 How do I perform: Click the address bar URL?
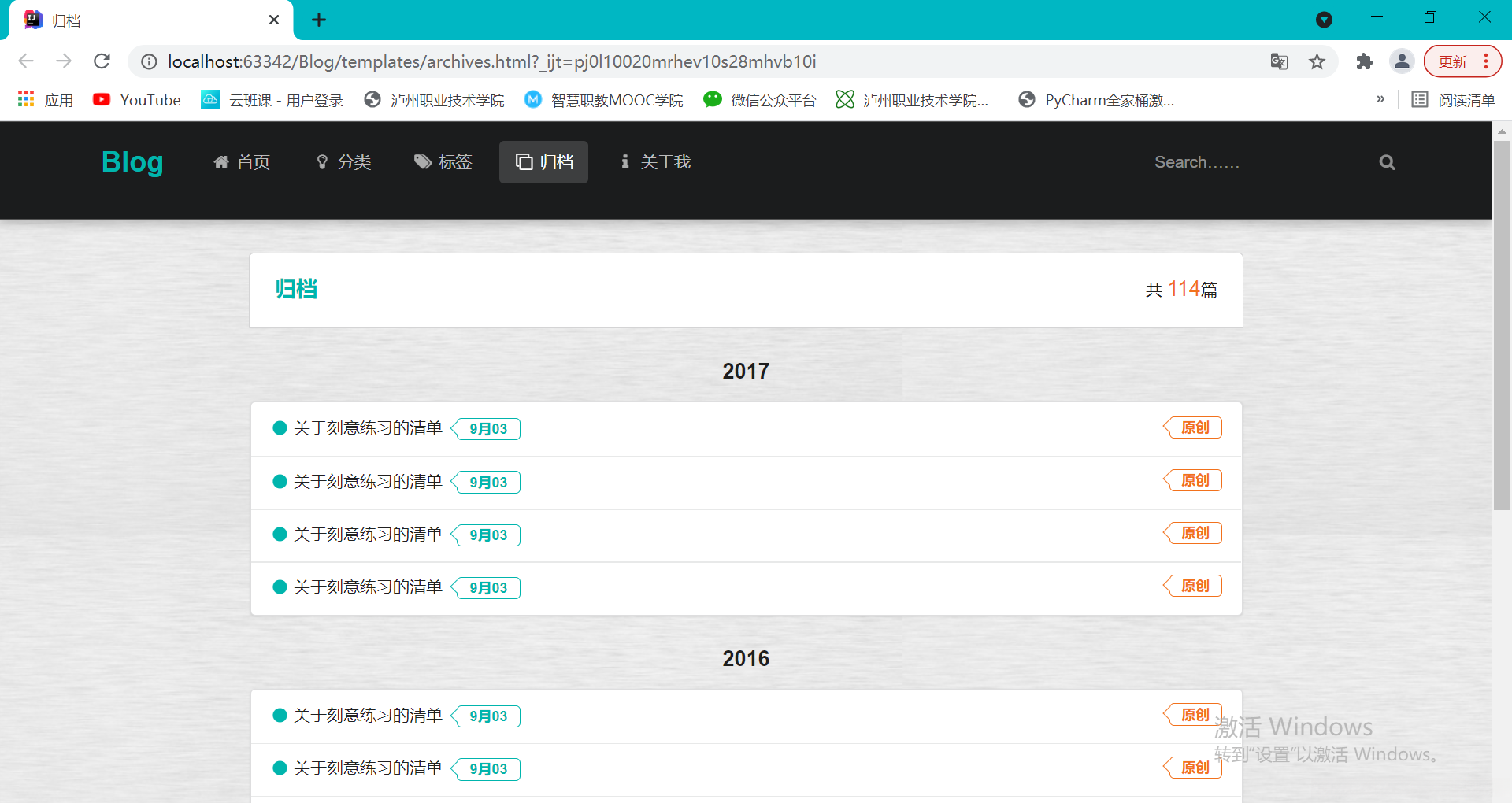point(491,61)
